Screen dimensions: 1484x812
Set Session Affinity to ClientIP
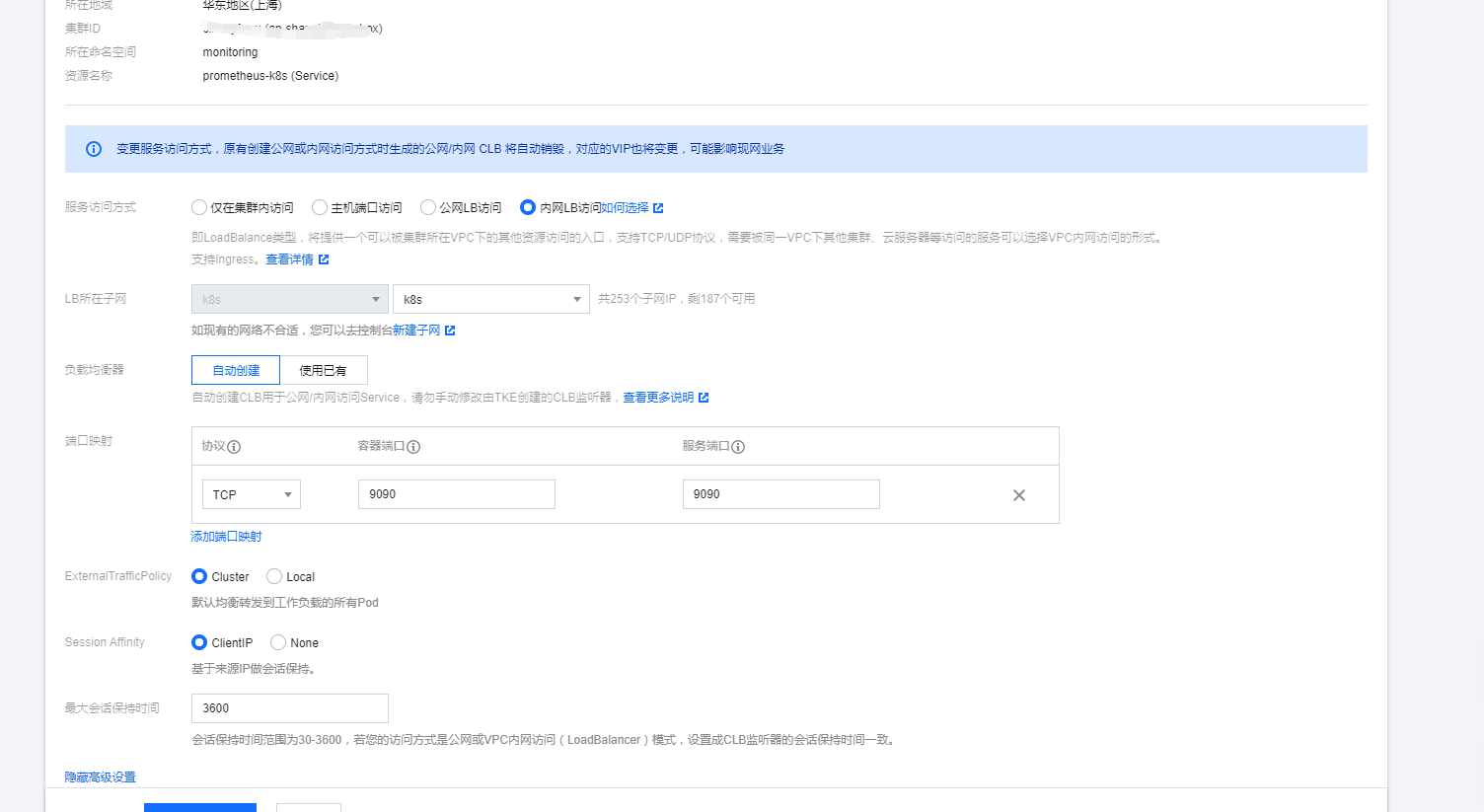(x=199, y=642)
